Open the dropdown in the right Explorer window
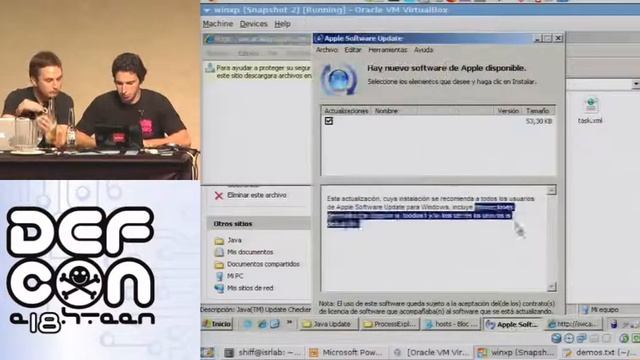Image resolution: width=640 pixels, height=360 pixels. 636,84
